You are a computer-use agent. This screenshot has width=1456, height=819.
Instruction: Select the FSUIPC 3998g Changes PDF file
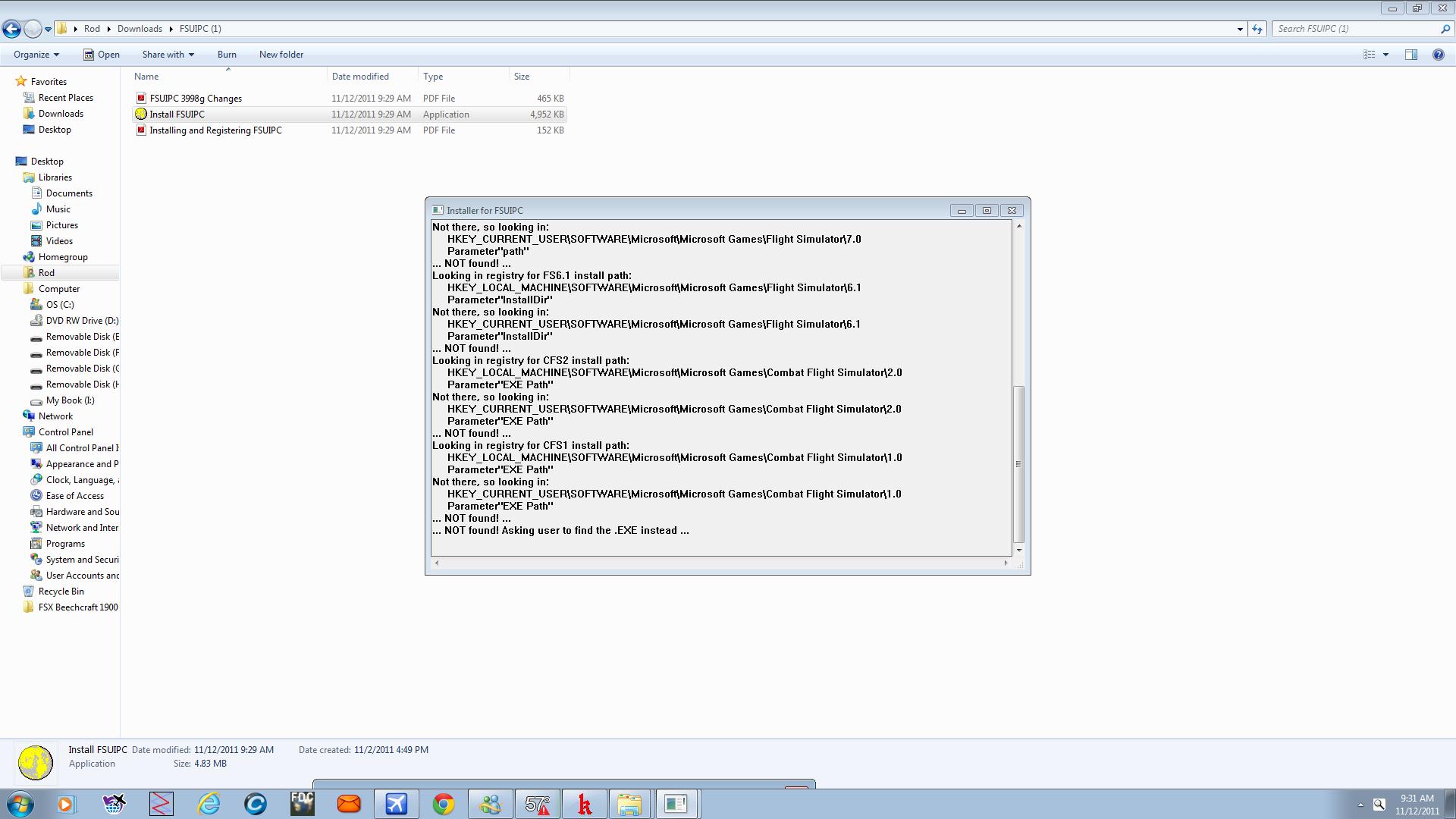pyautogui.click(x=196, y=99)
